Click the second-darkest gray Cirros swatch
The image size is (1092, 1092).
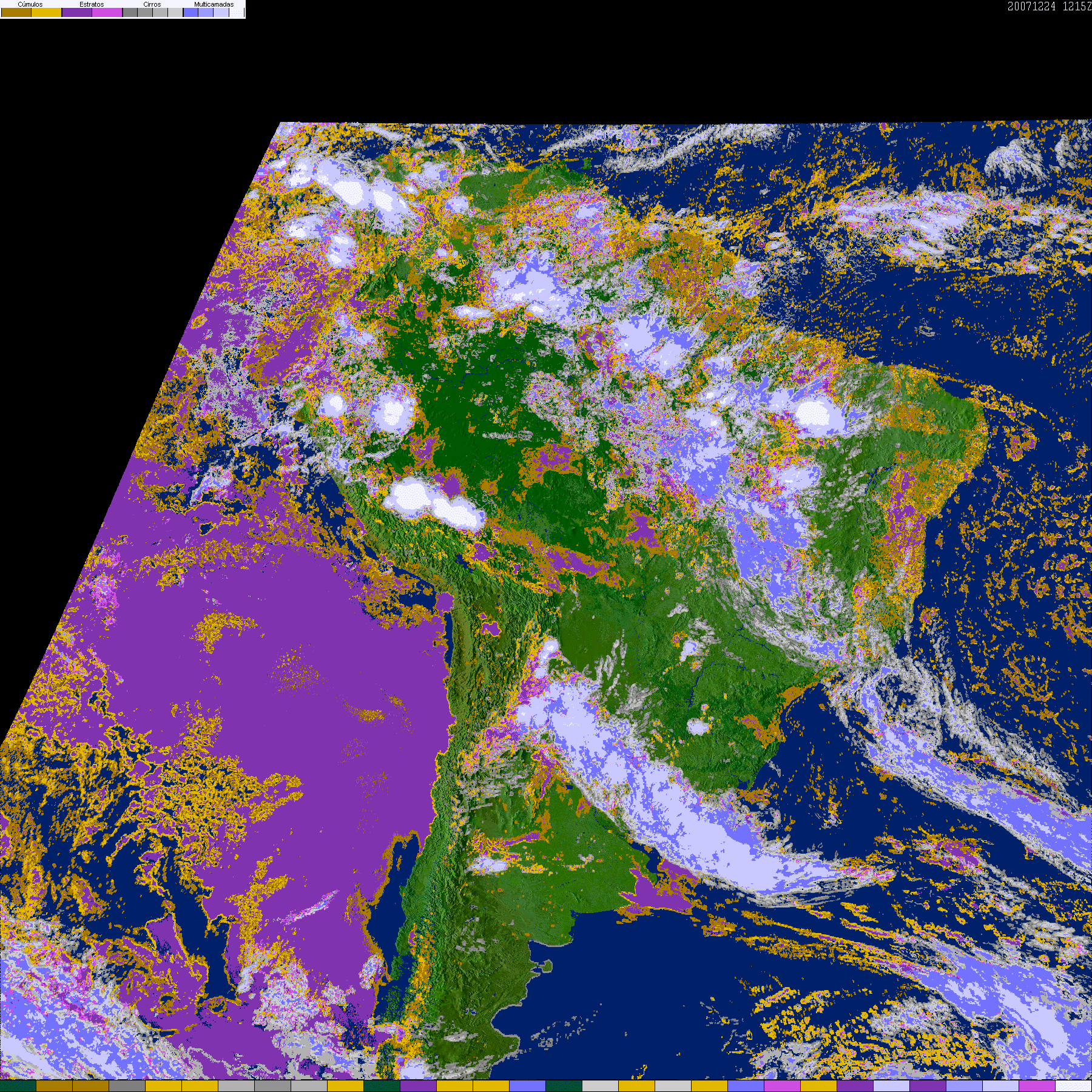[x=145, y=12]
